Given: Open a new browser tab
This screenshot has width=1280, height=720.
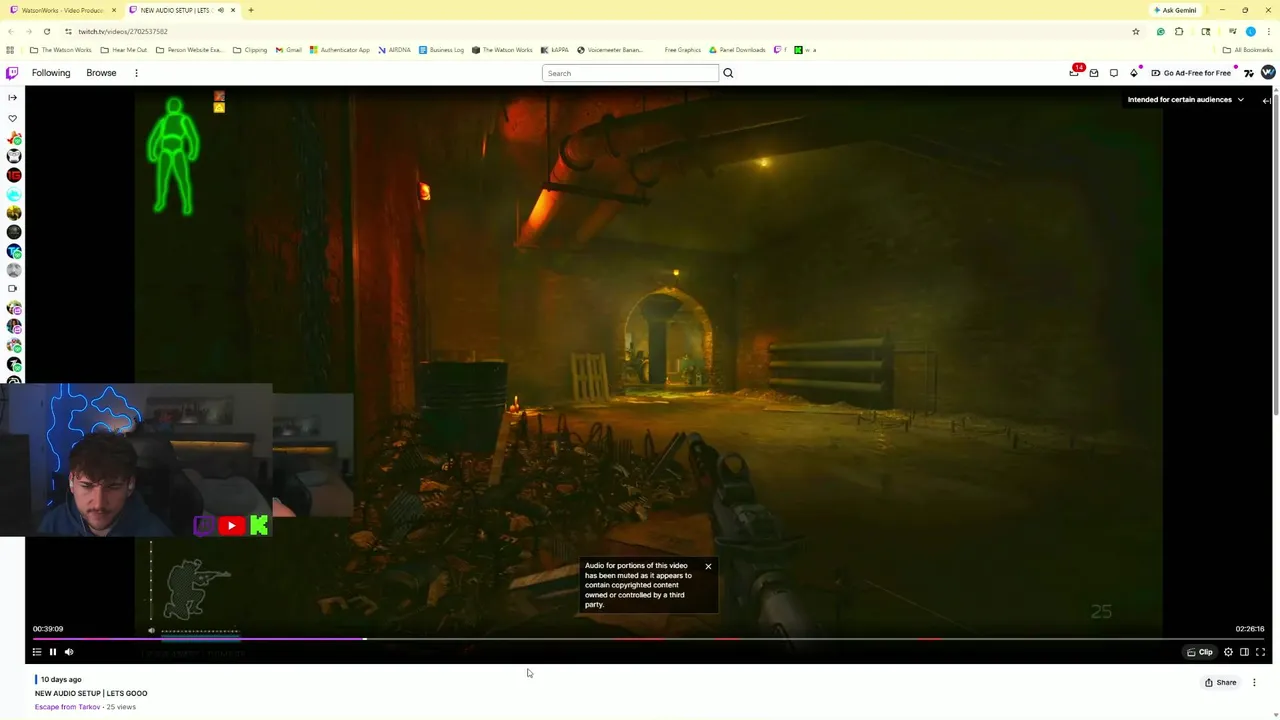Looking at the screenshot, I should pos(250,10).
